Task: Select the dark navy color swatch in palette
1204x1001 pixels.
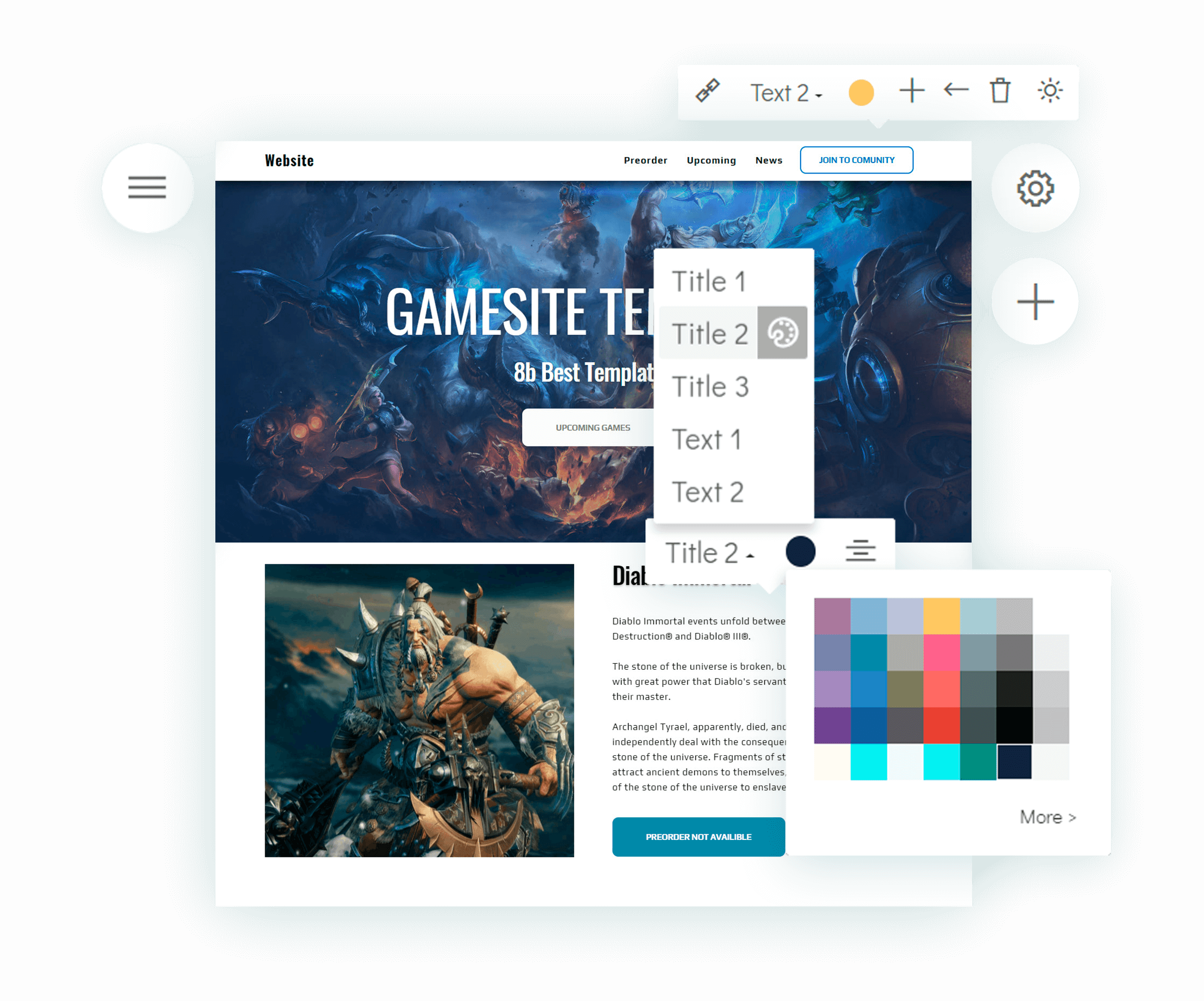Action: (x=1013, y=762)
